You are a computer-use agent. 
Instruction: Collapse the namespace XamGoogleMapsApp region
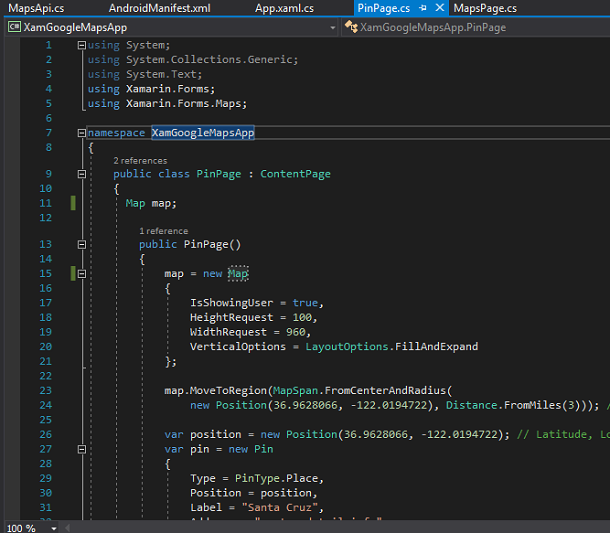(81, 133)
